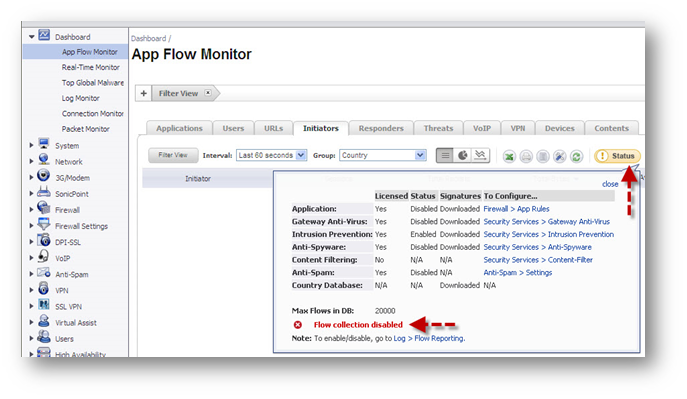Switch to the Devices tab
This screenshot has height=399, width=687.
[x=560, y=128]
